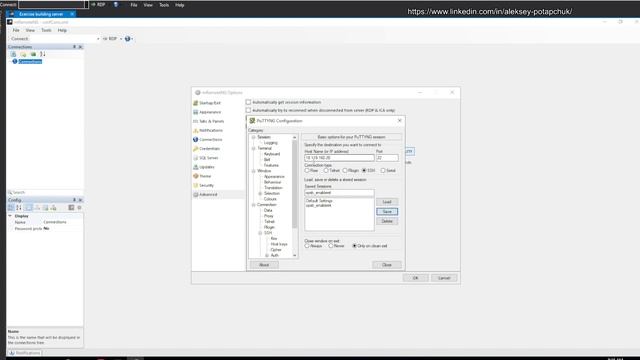Expand Selection node in category tree
Image resolution: width=640 pixels, height=360 pixels.
click(260, 193)
